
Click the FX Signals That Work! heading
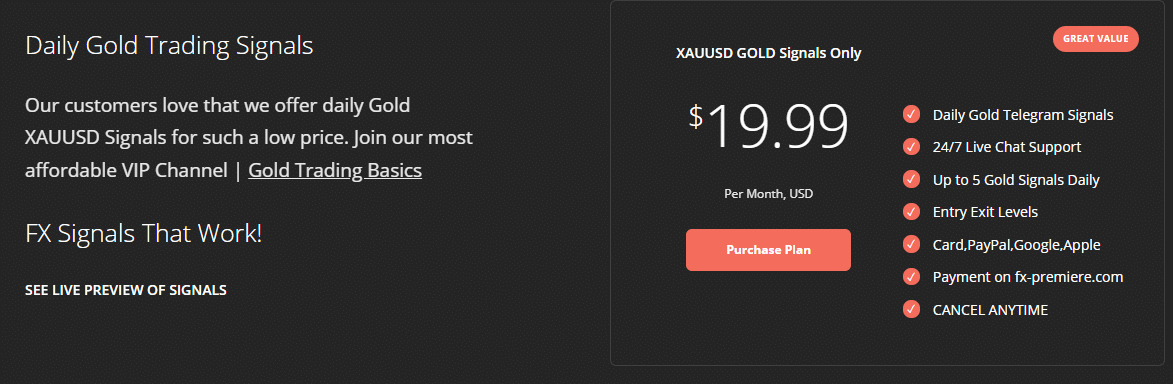144,234
